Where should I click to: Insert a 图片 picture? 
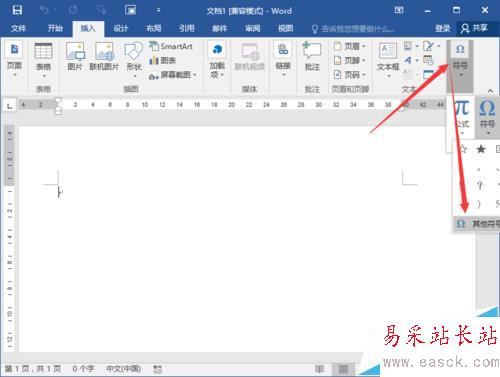click(75, 57)
